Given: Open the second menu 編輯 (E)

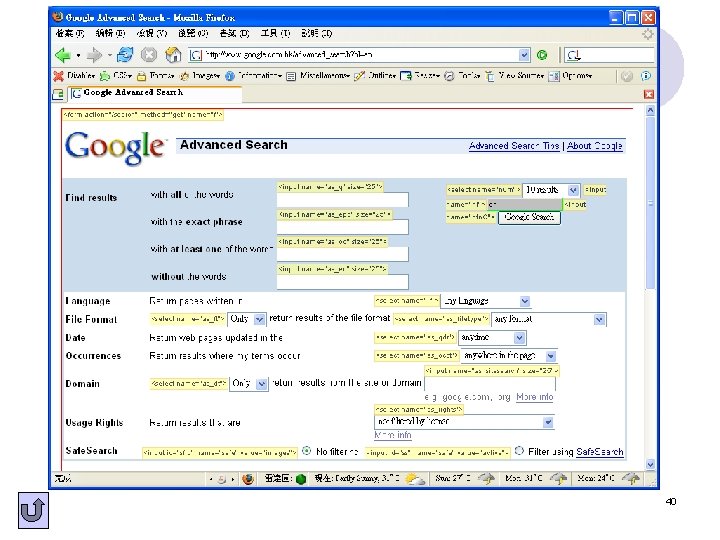Looking at the screenshot, I should click(110, 34).
